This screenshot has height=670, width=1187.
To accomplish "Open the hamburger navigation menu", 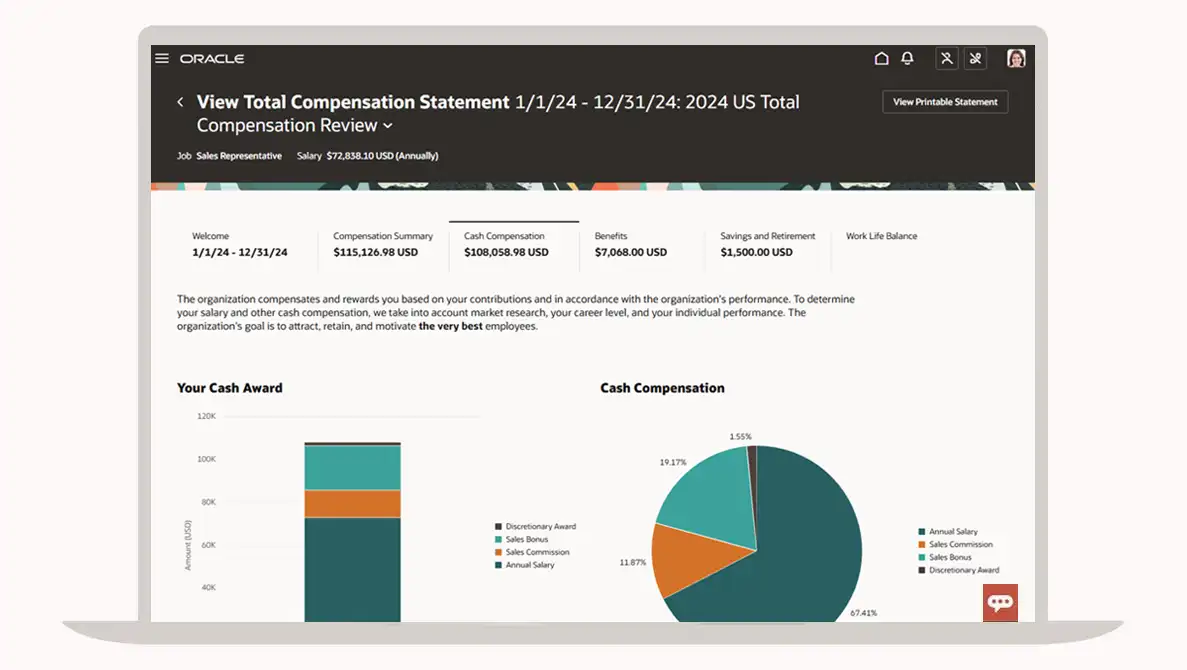I will pos(162,59).
